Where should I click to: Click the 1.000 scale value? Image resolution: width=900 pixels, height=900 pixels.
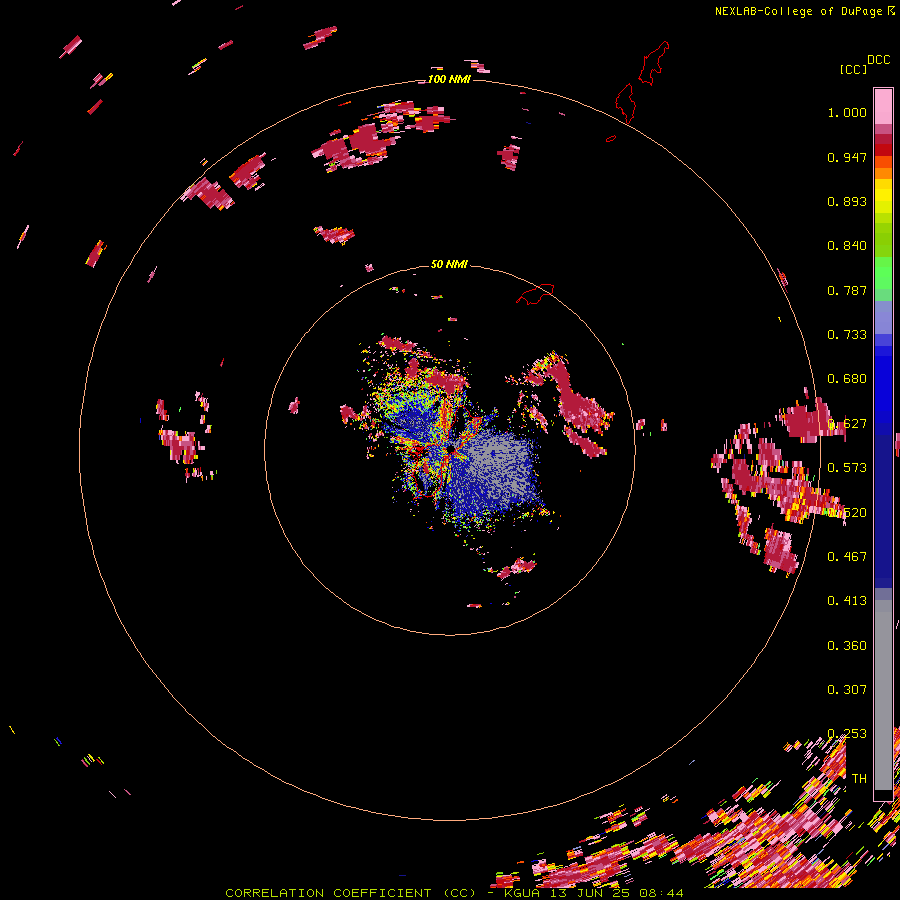pos(847,112)
